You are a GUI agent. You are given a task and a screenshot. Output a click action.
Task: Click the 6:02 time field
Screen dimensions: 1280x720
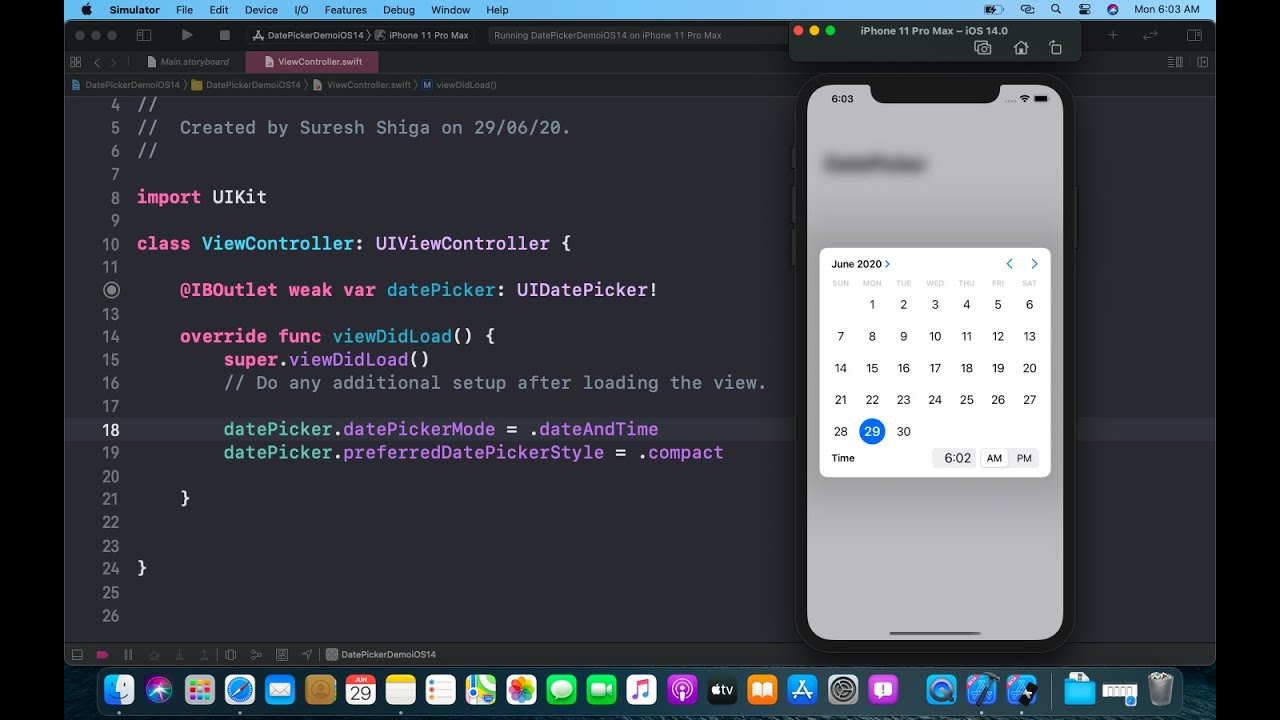pyautogui.click(x=955, y=458)
